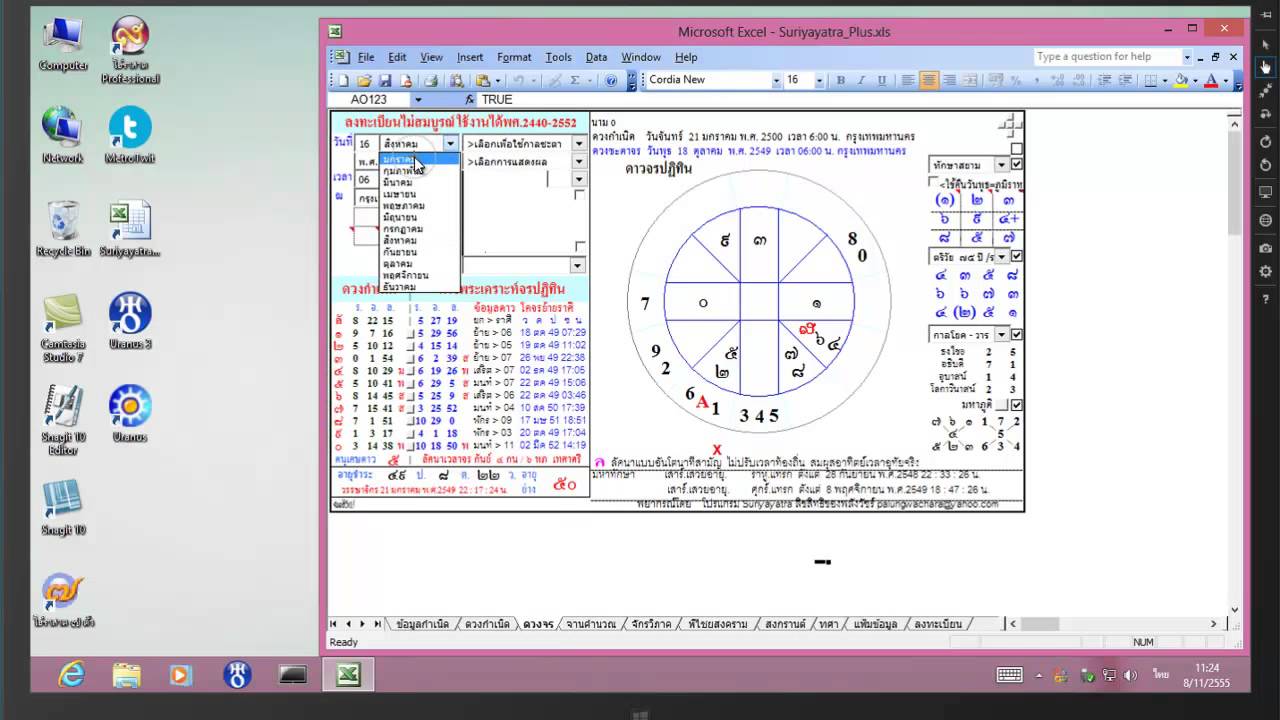
Task: Open Internet Explorer from taskbar
Action: pyautogui.click(x=71, y=675)
